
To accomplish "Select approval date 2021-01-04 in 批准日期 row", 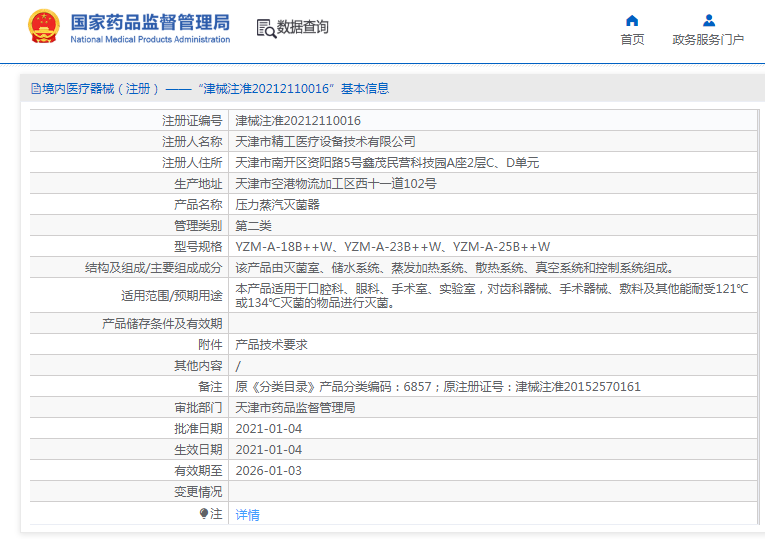I will (x=269, y=429).
